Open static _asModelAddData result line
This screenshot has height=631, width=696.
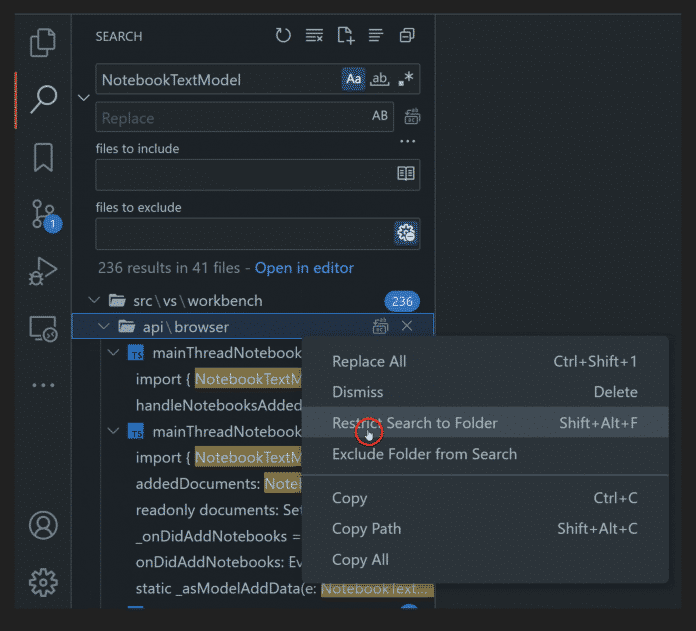(284, 588)
